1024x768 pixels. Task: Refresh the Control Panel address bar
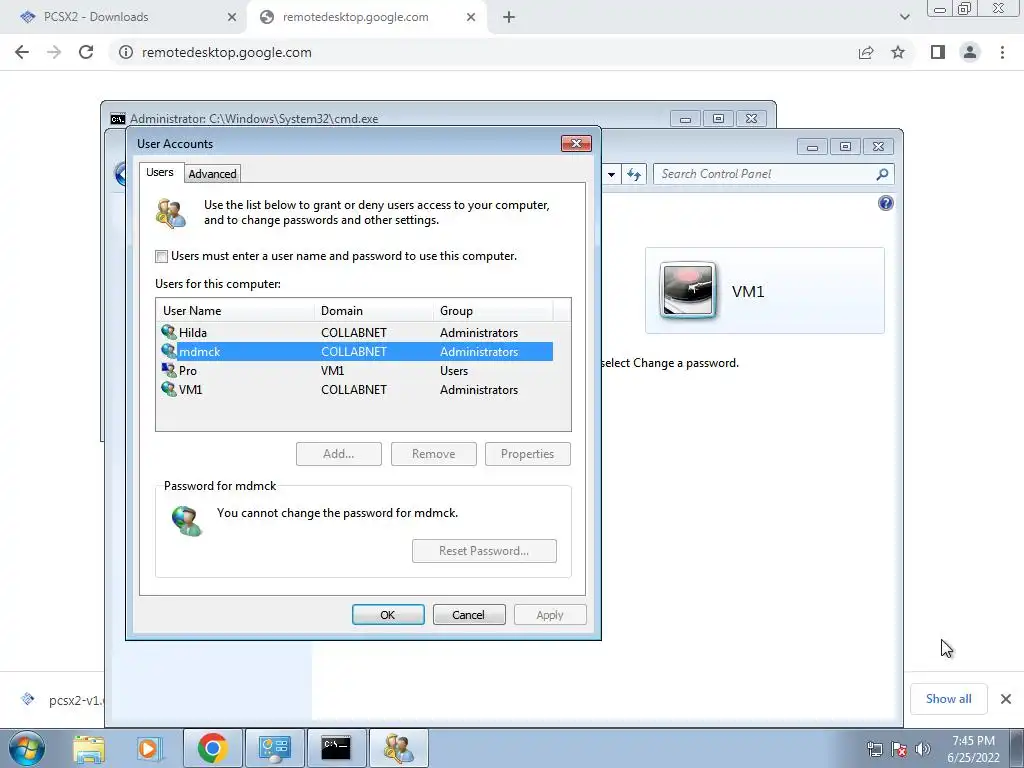[x=633, y=174]
